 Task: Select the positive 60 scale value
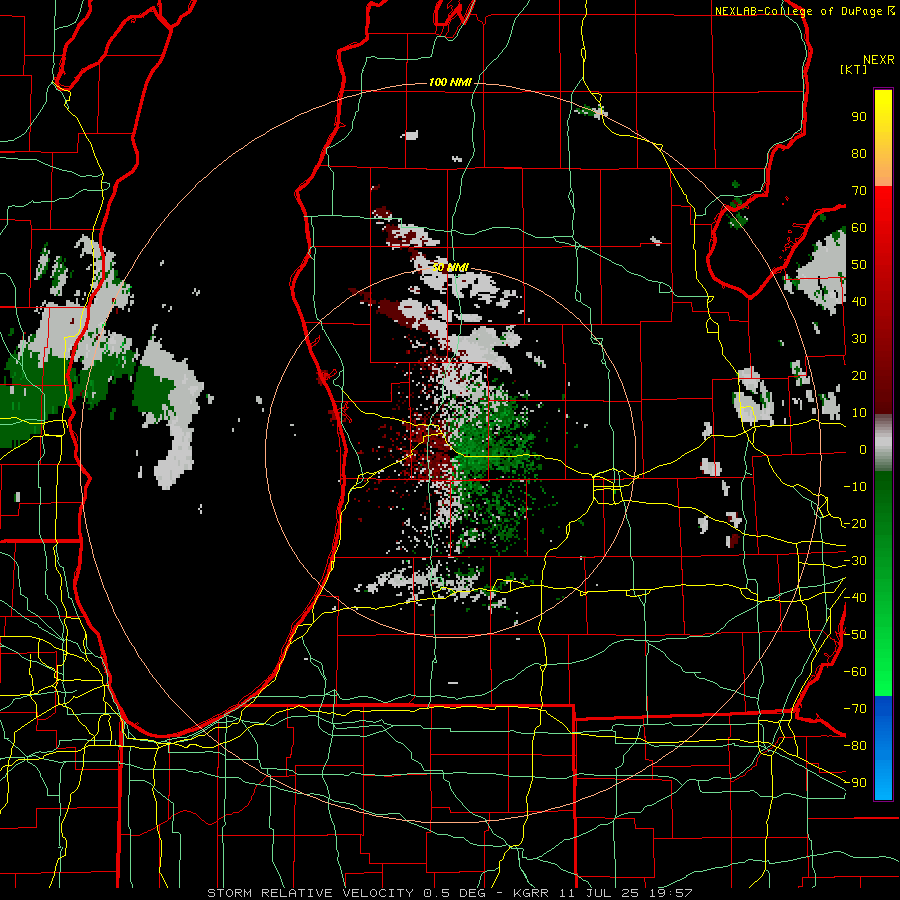(x=859, y=227)
